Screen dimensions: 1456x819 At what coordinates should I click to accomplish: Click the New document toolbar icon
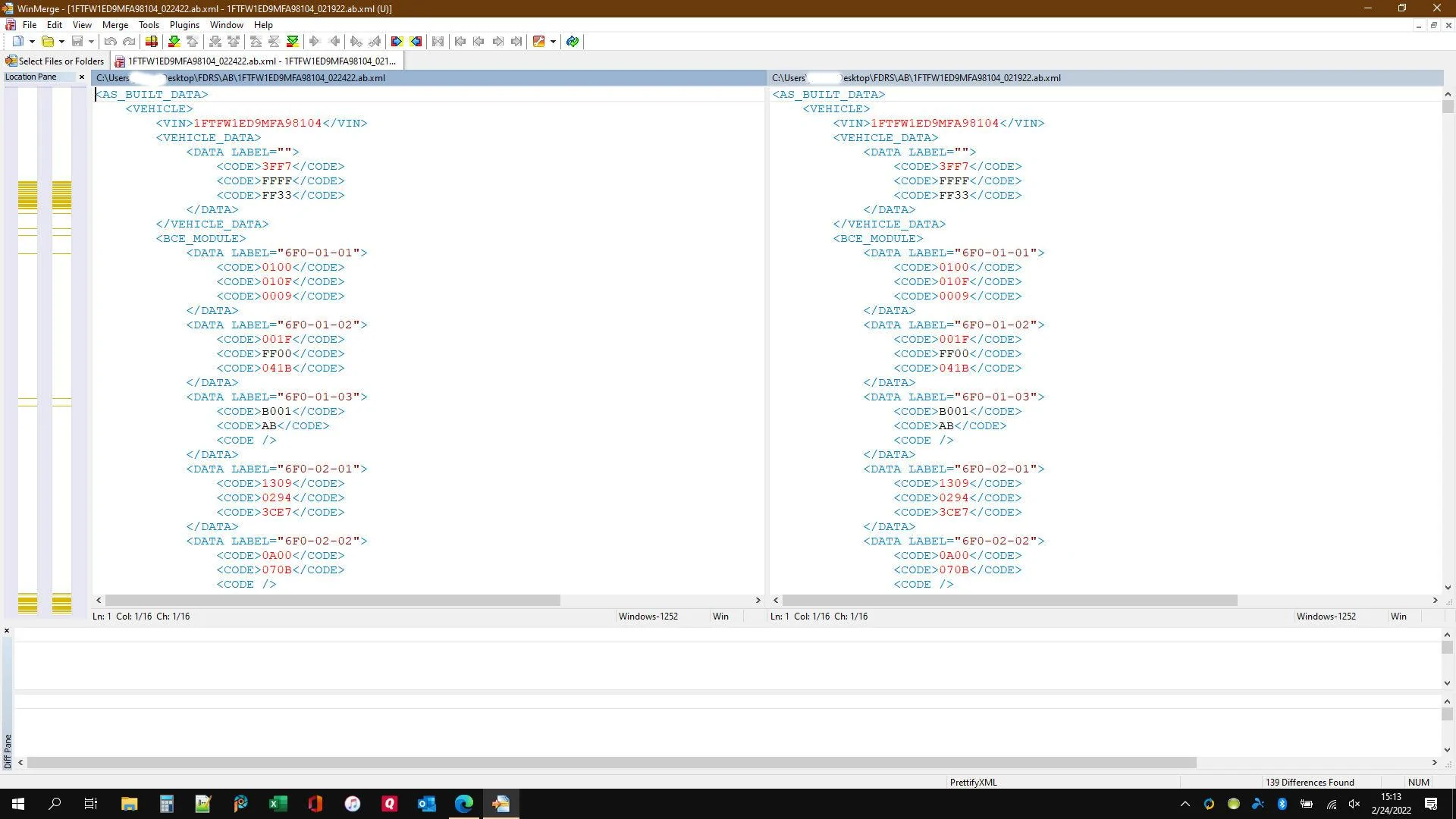point(18,42)
